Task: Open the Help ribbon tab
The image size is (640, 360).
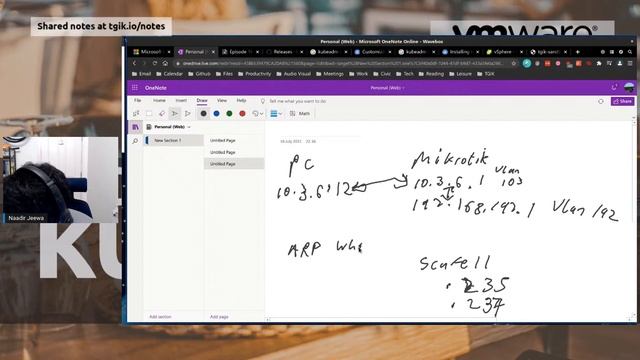Action: (242, 100)
